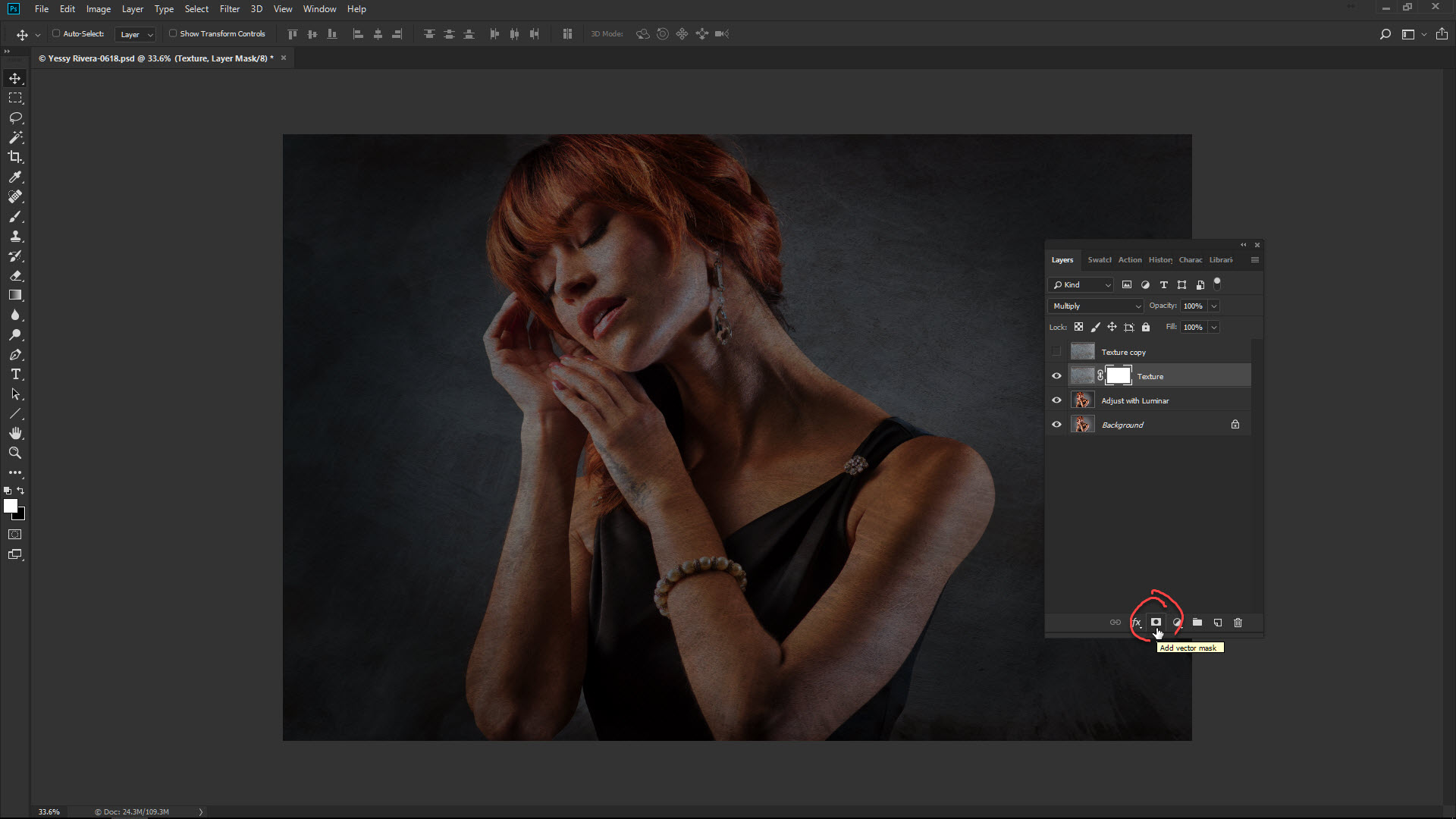
Task: Show the Texture copy layer
Action: [1056, 352]
